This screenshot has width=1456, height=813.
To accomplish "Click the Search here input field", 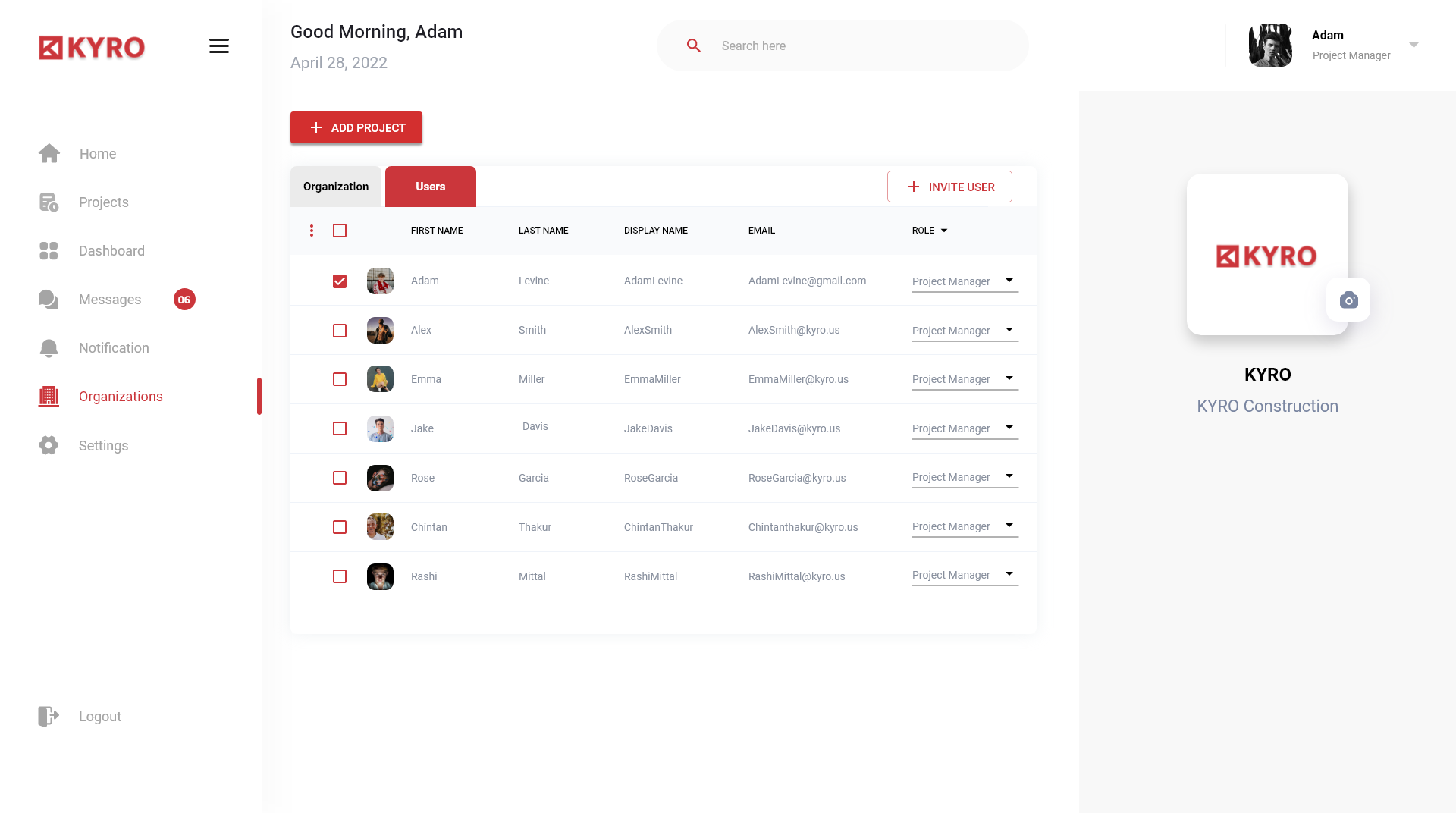I will (843, 46).
